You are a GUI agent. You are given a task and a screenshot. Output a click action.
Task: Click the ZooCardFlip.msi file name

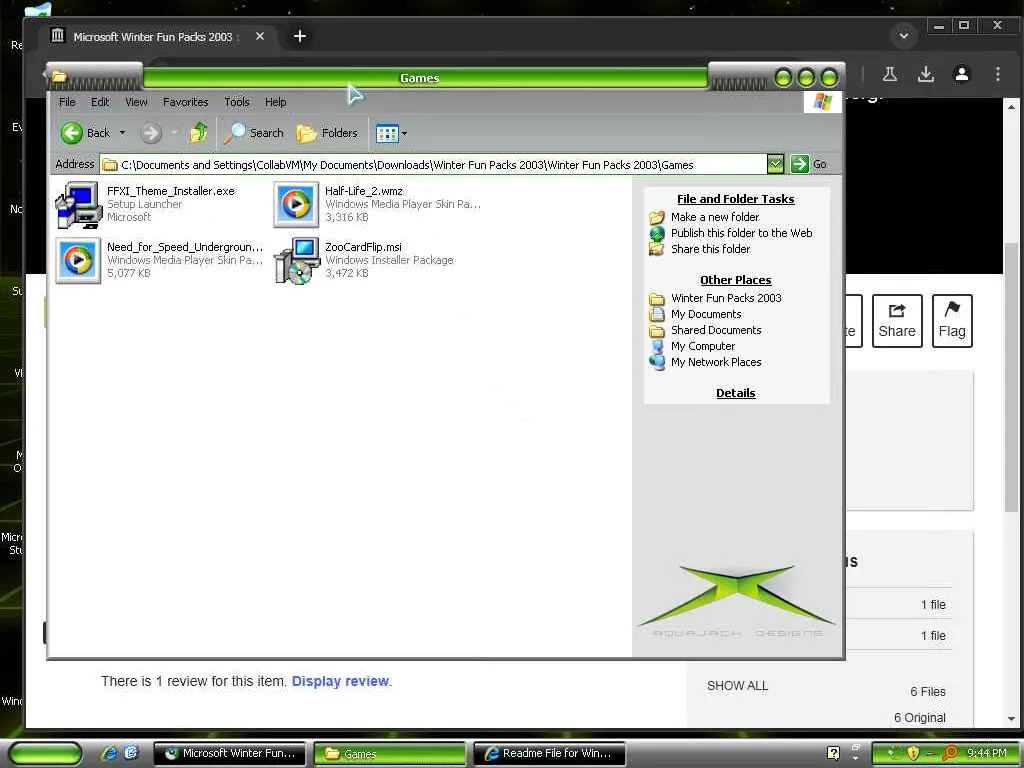363,247
